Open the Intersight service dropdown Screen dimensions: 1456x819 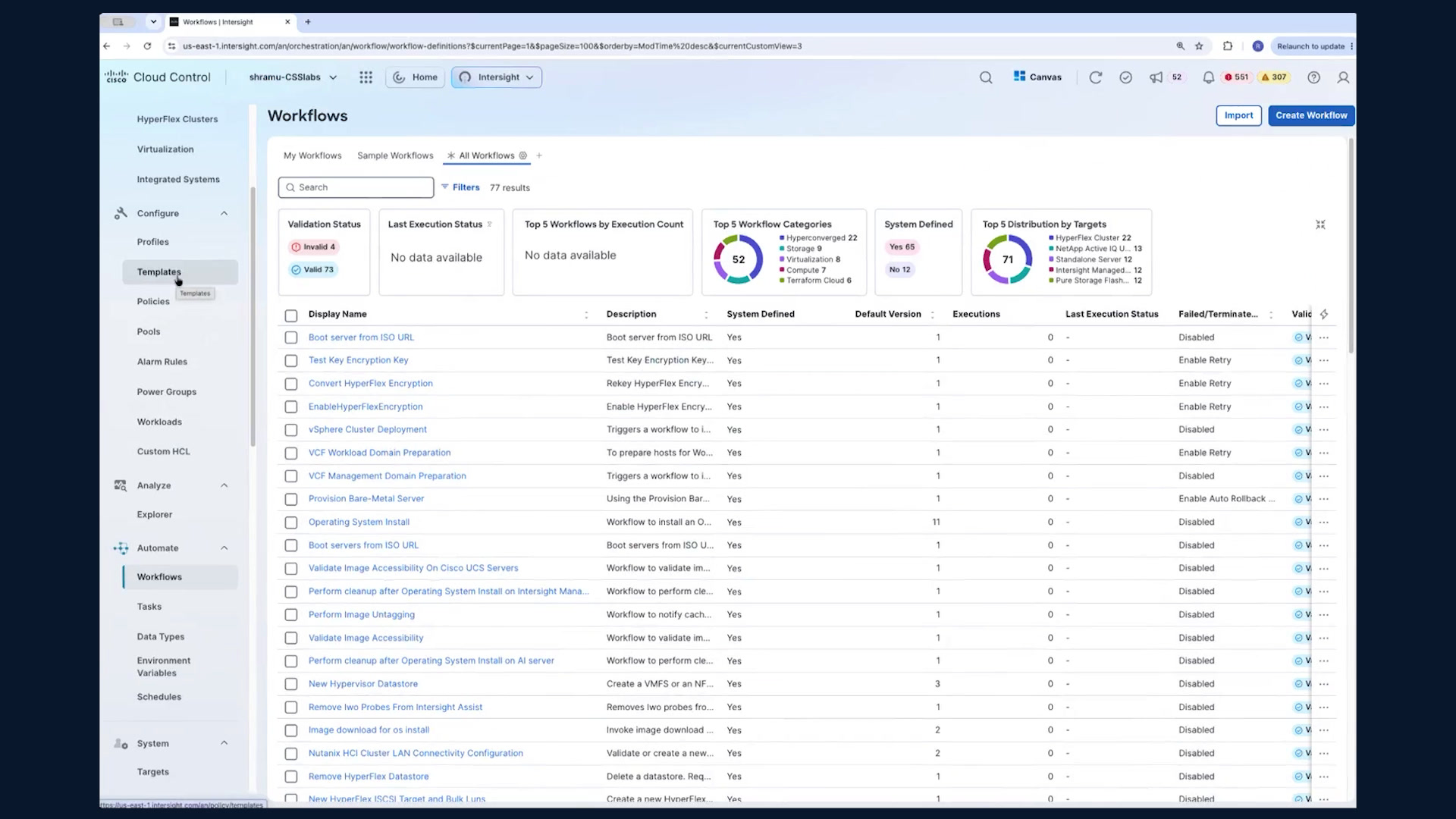point(497,77)
